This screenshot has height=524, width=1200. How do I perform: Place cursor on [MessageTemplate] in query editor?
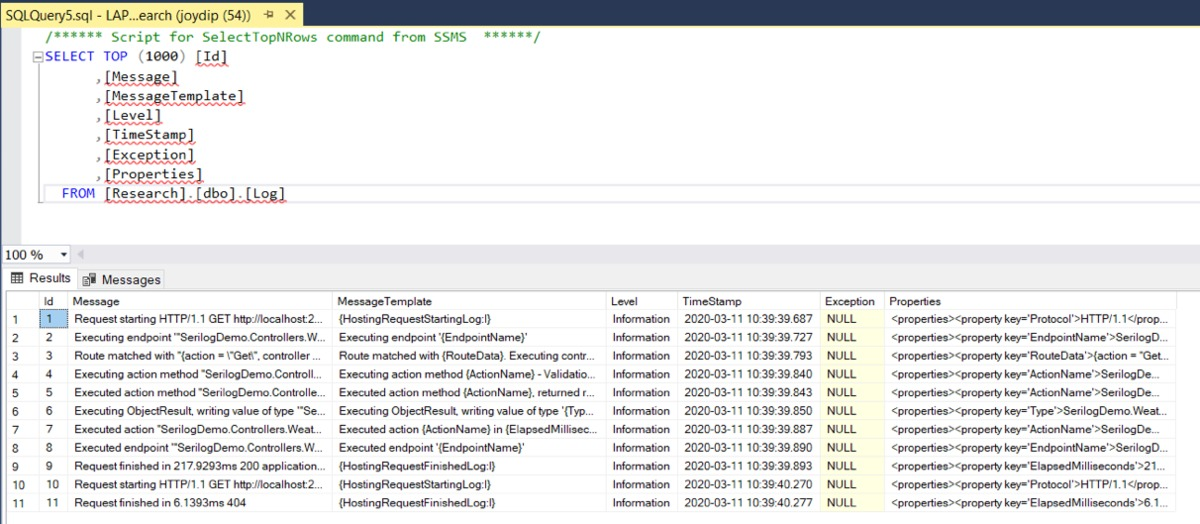tap(173, 96)
